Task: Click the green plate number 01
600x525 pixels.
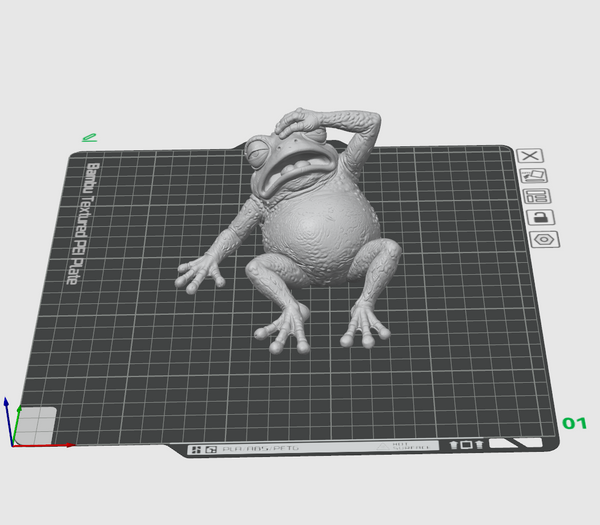Action: (x=574, y=423)
